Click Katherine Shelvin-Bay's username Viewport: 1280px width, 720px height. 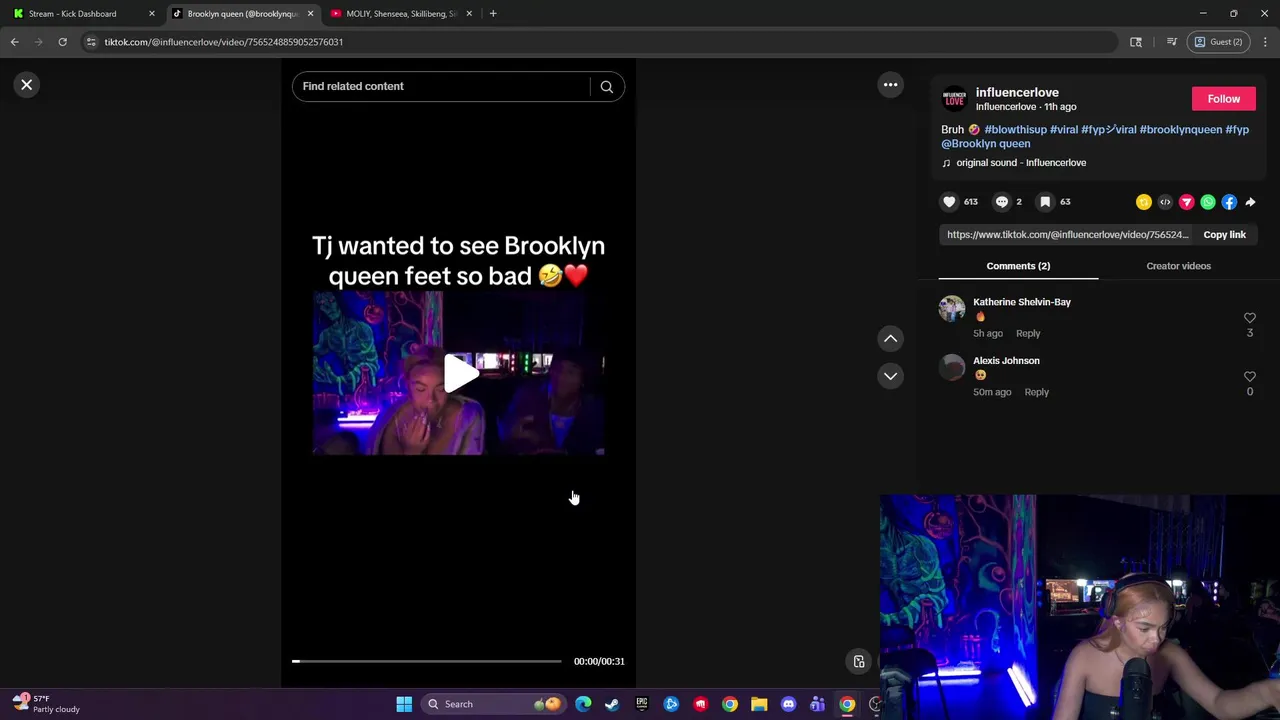tap(1022, 302)
